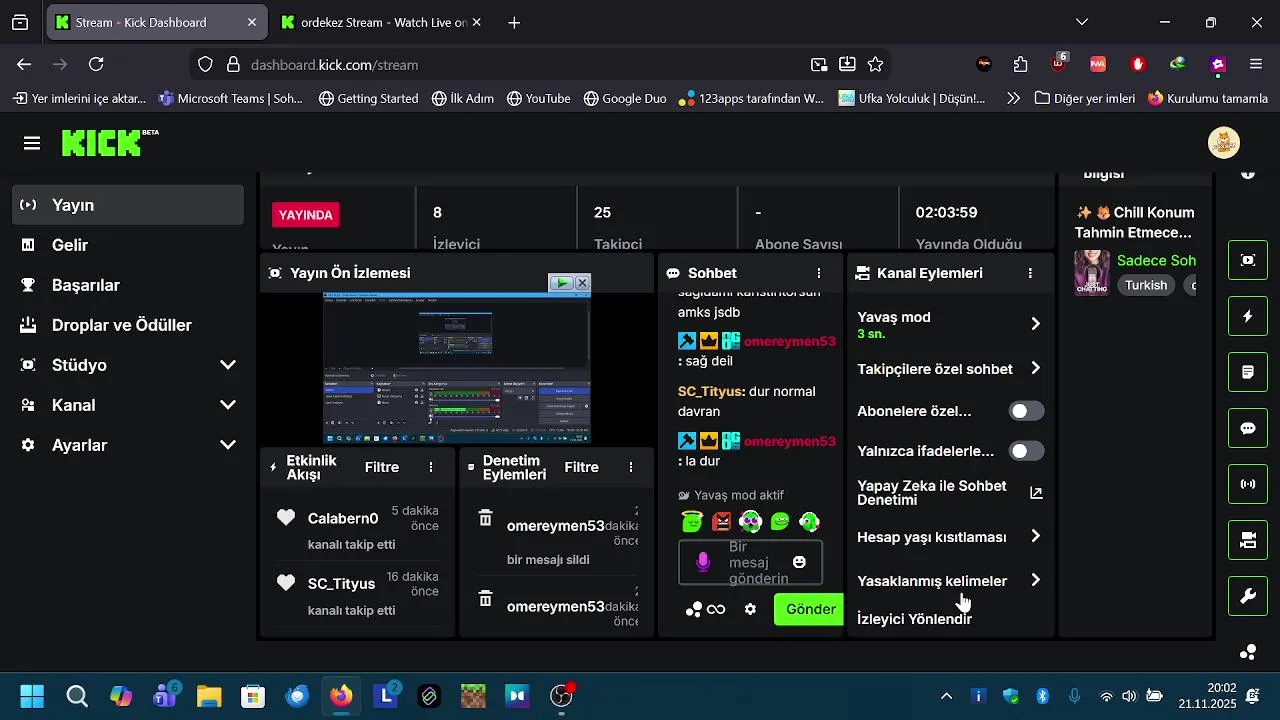The height and width of the screenshot is (720, 1280).
Task: Open Yasaklanmış kelimeler arrow
Action: [x=1035, y=580]
